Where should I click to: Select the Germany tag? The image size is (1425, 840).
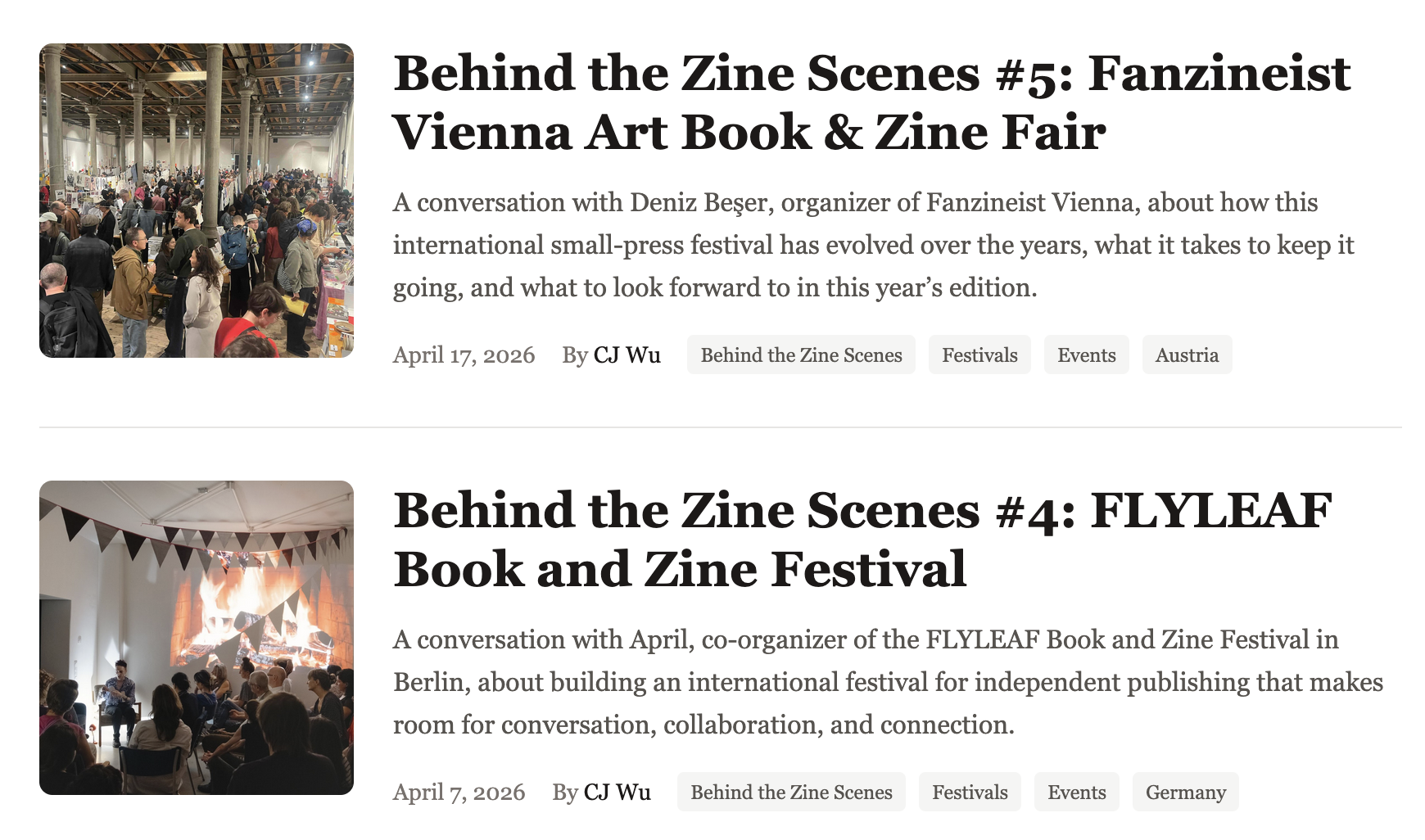(1185, 792)
